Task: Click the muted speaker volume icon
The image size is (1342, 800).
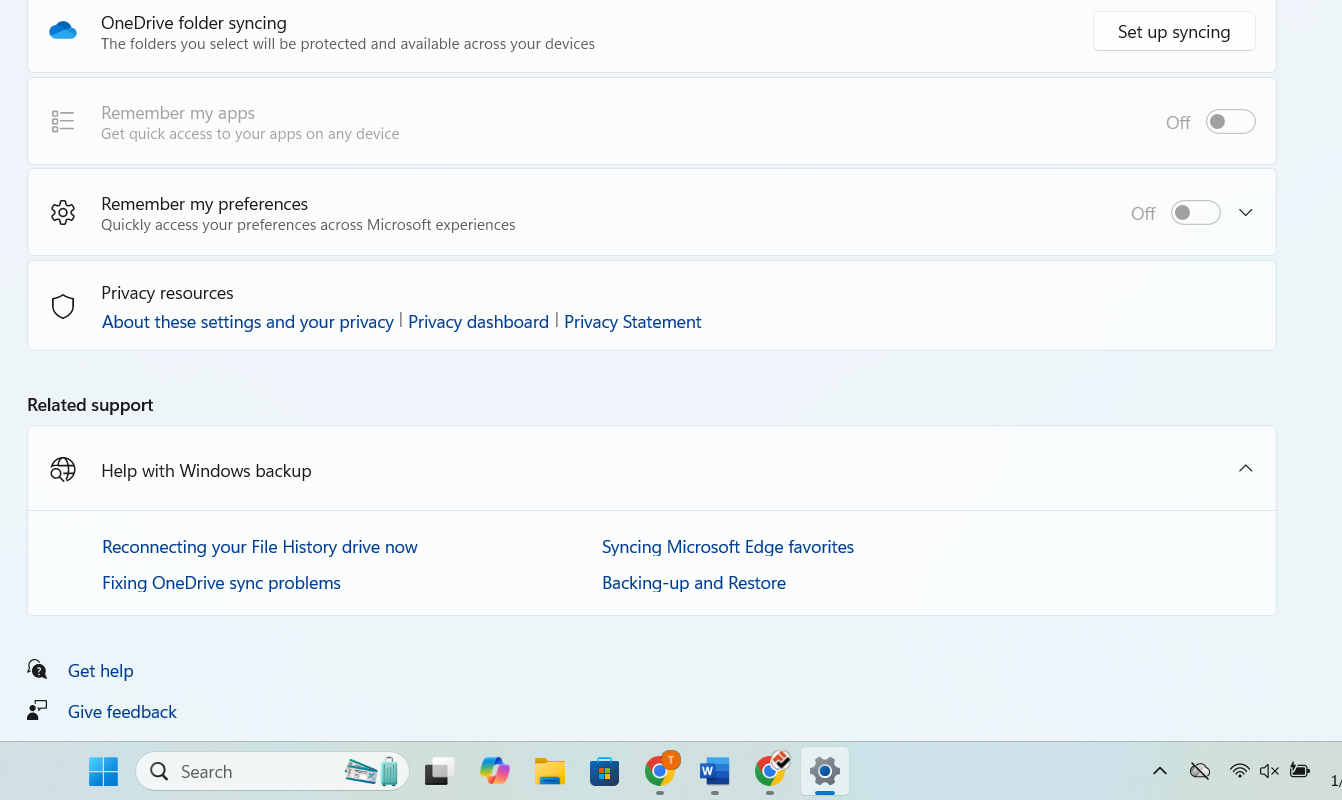Action: click(1269, 771)
